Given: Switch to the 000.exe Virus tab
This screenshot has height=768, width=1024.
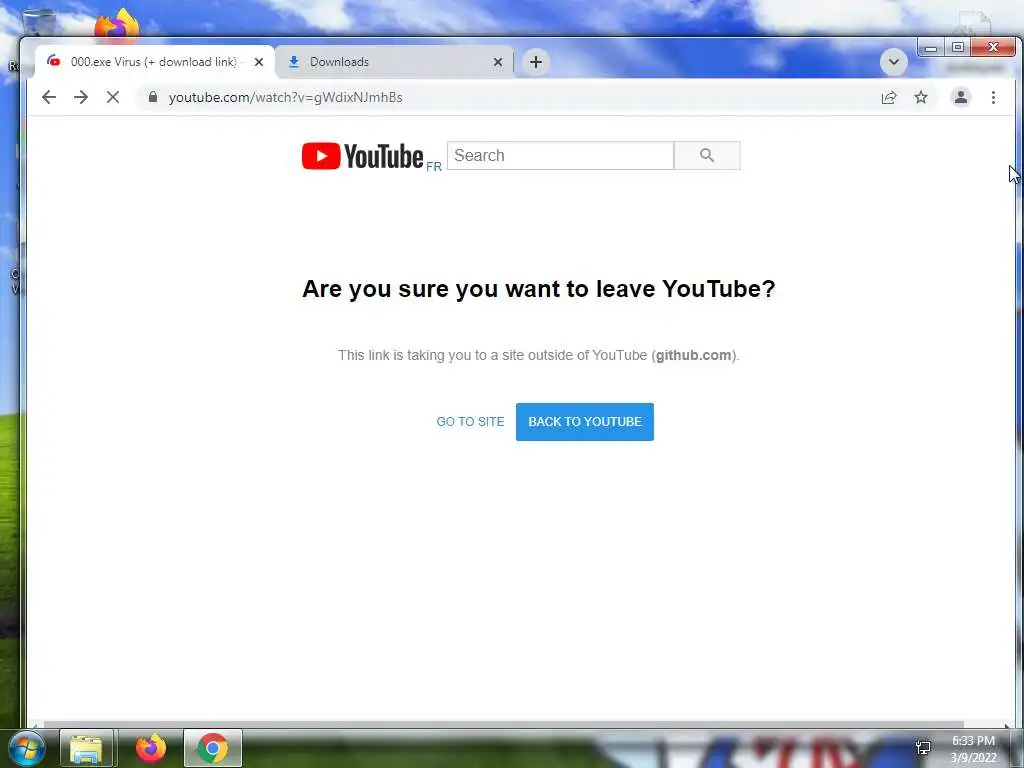Looking at the screenshot, I should click(x=154, y=62).
